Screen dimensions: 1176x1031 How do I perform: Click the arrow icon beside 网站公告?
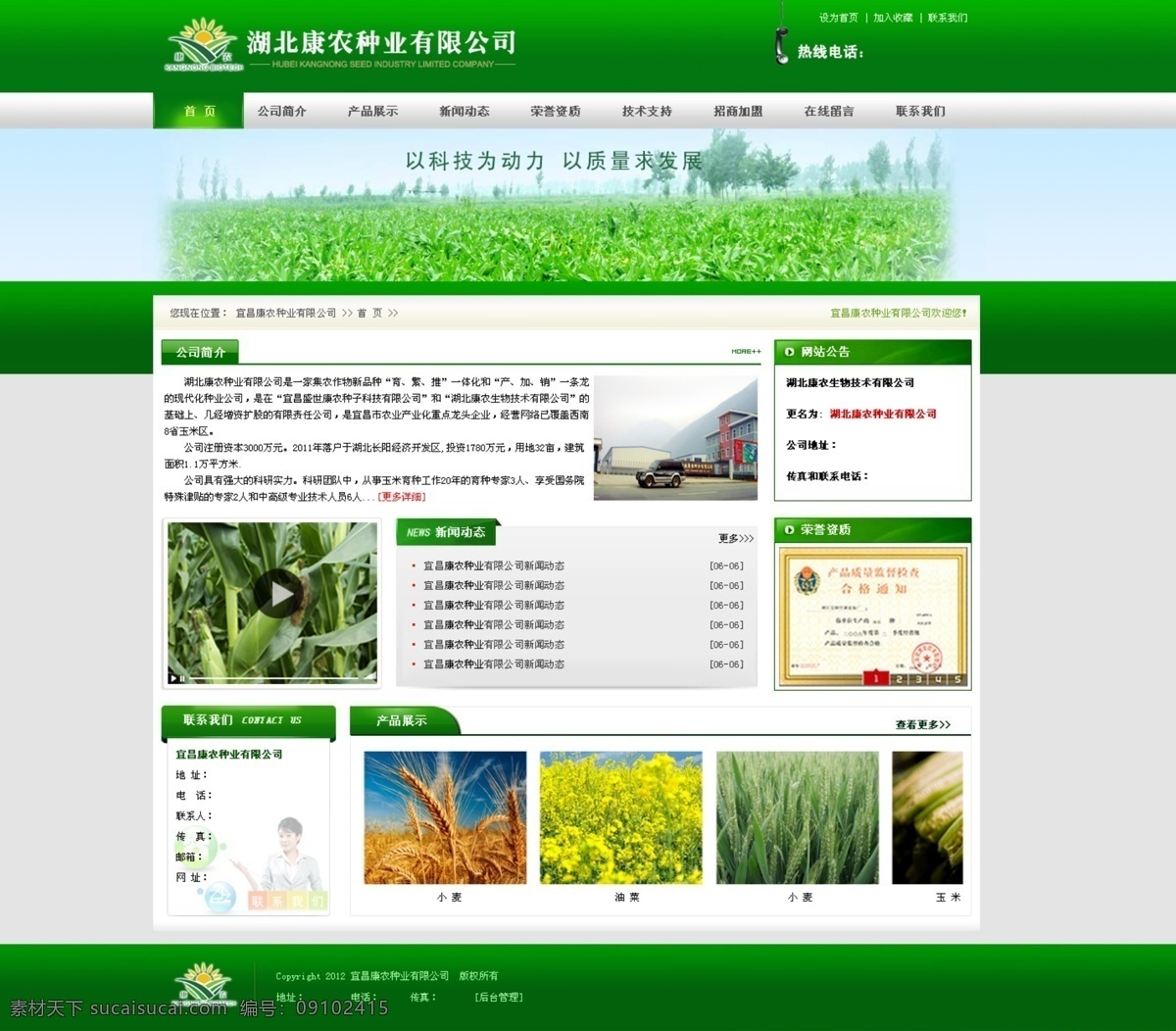[789, 352]
